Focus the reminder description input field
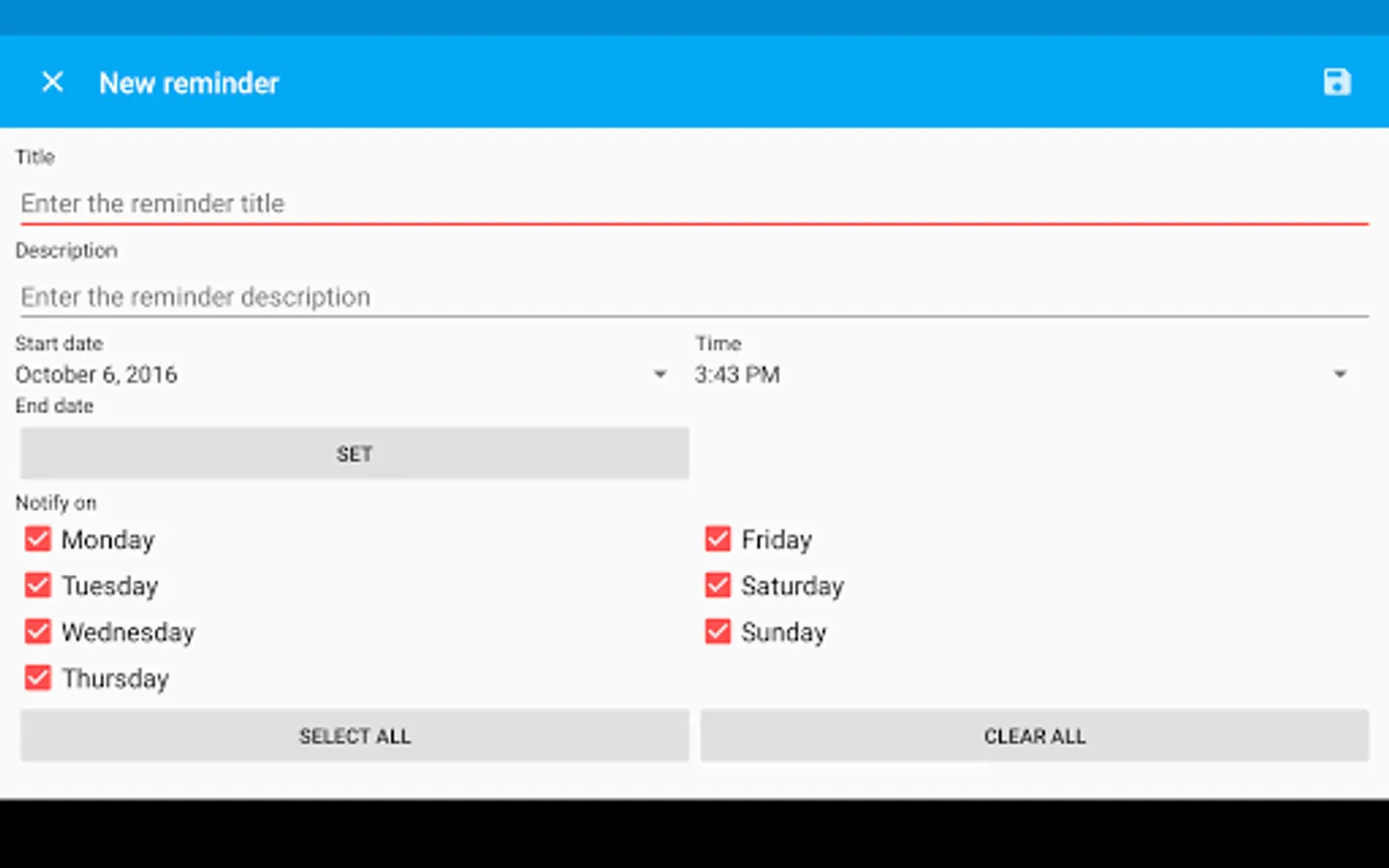 [x=694, y=297]
